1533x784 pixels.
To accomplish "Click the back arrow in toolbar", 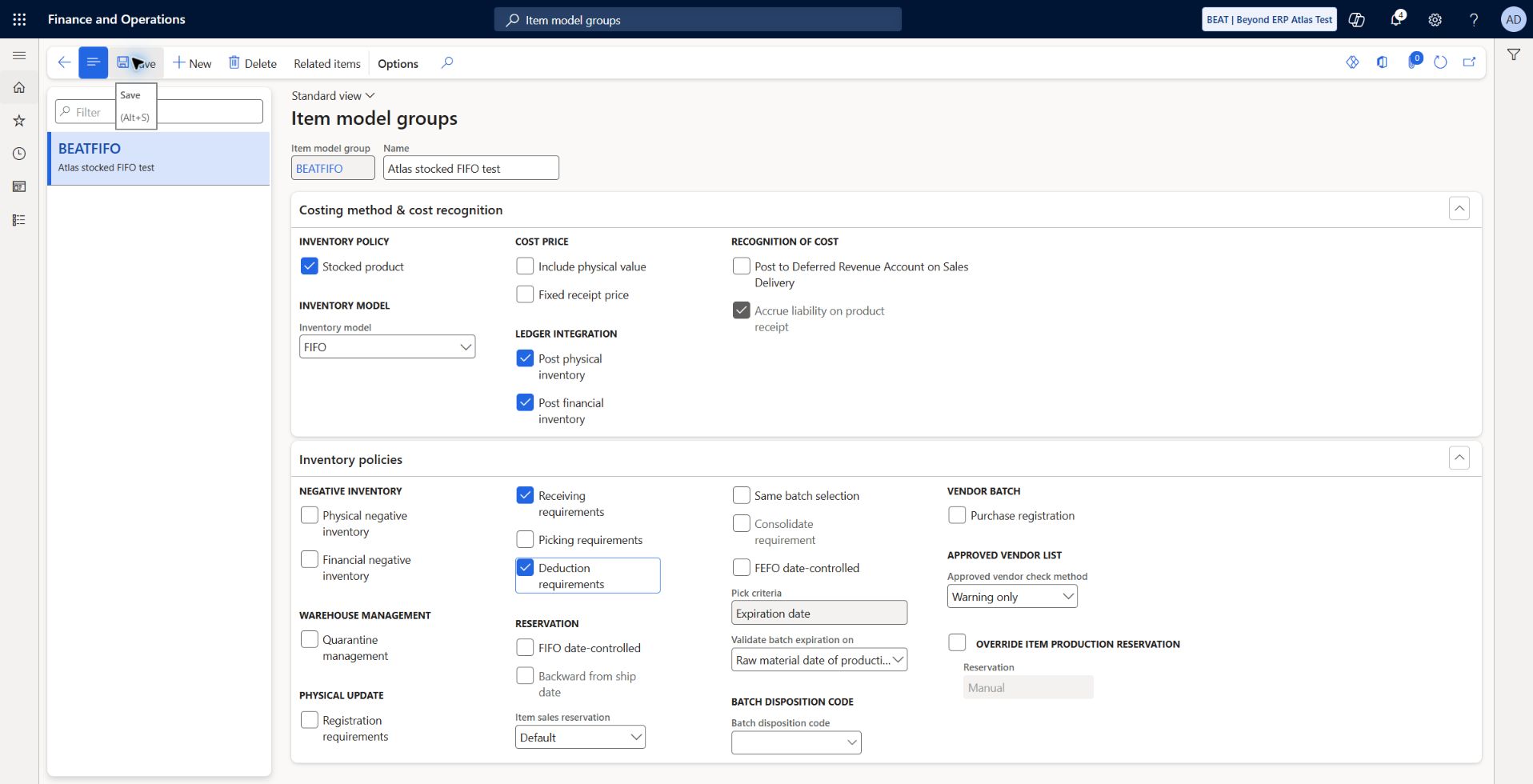I will [65, 62].
